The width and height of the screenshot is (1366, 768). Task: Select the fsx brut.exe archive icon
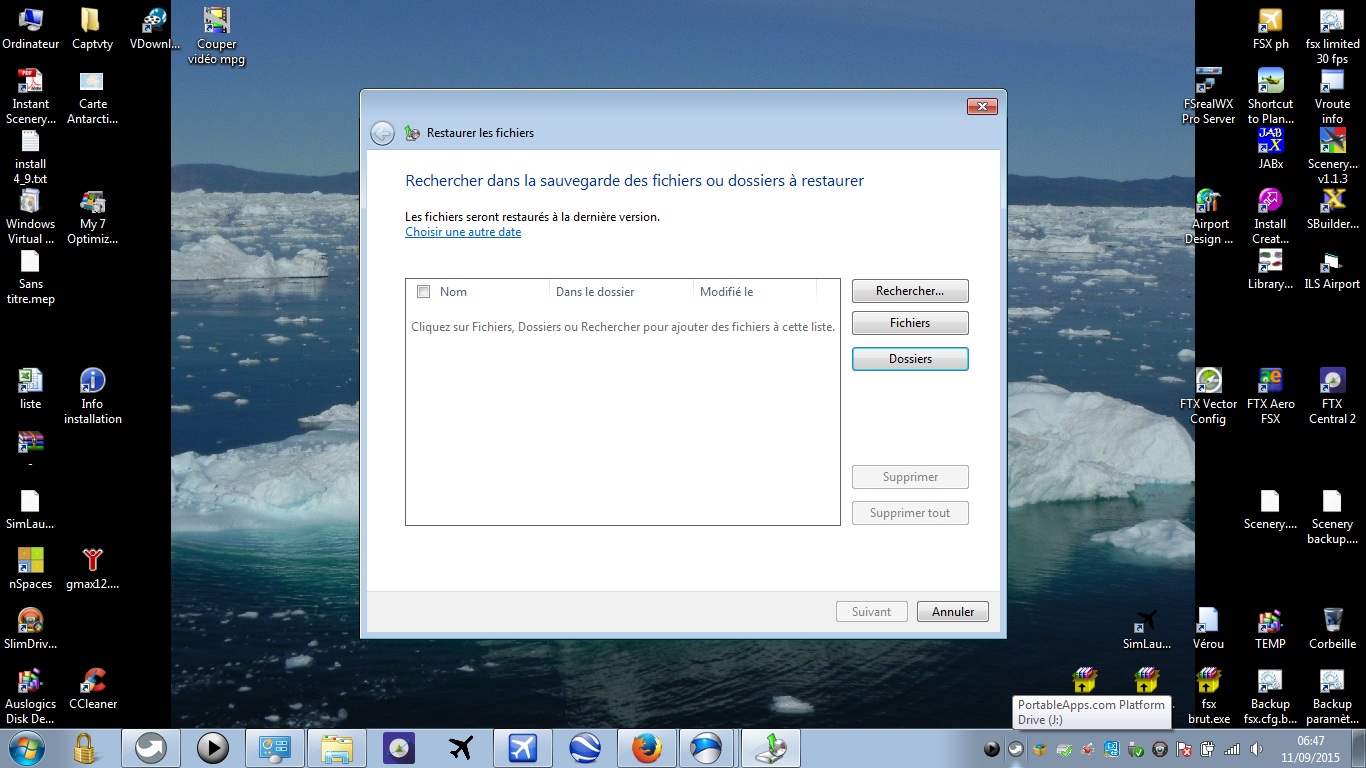[1208, 696]
